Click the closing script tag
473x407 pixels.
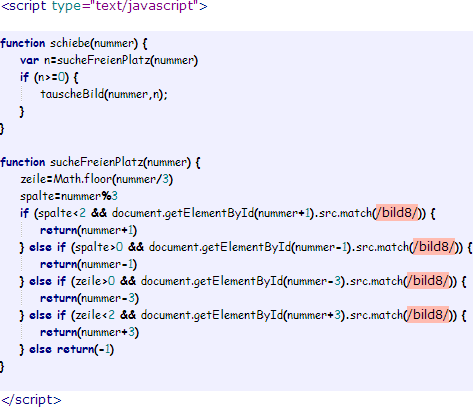pos(31,400)
